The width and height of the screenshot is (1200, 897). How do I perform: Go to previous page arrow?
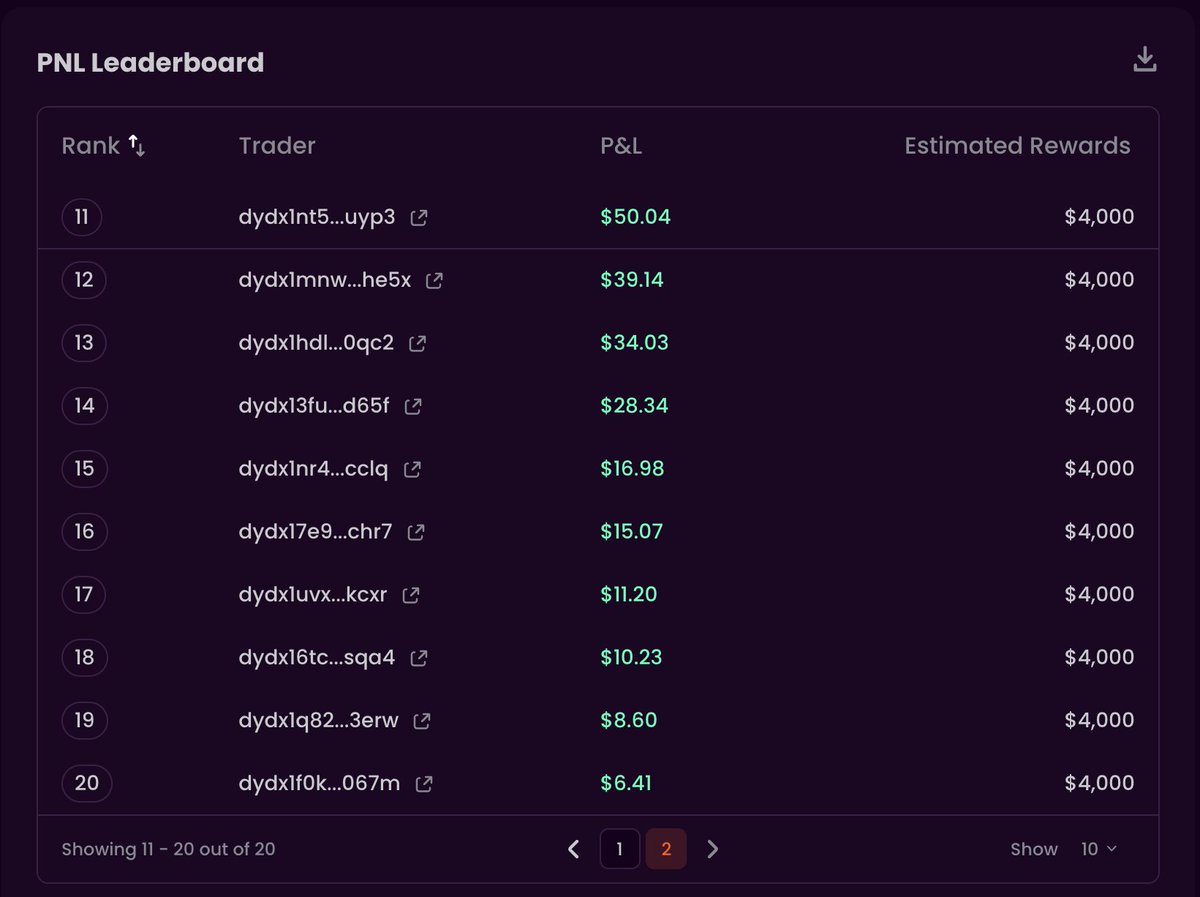(573, 849)
